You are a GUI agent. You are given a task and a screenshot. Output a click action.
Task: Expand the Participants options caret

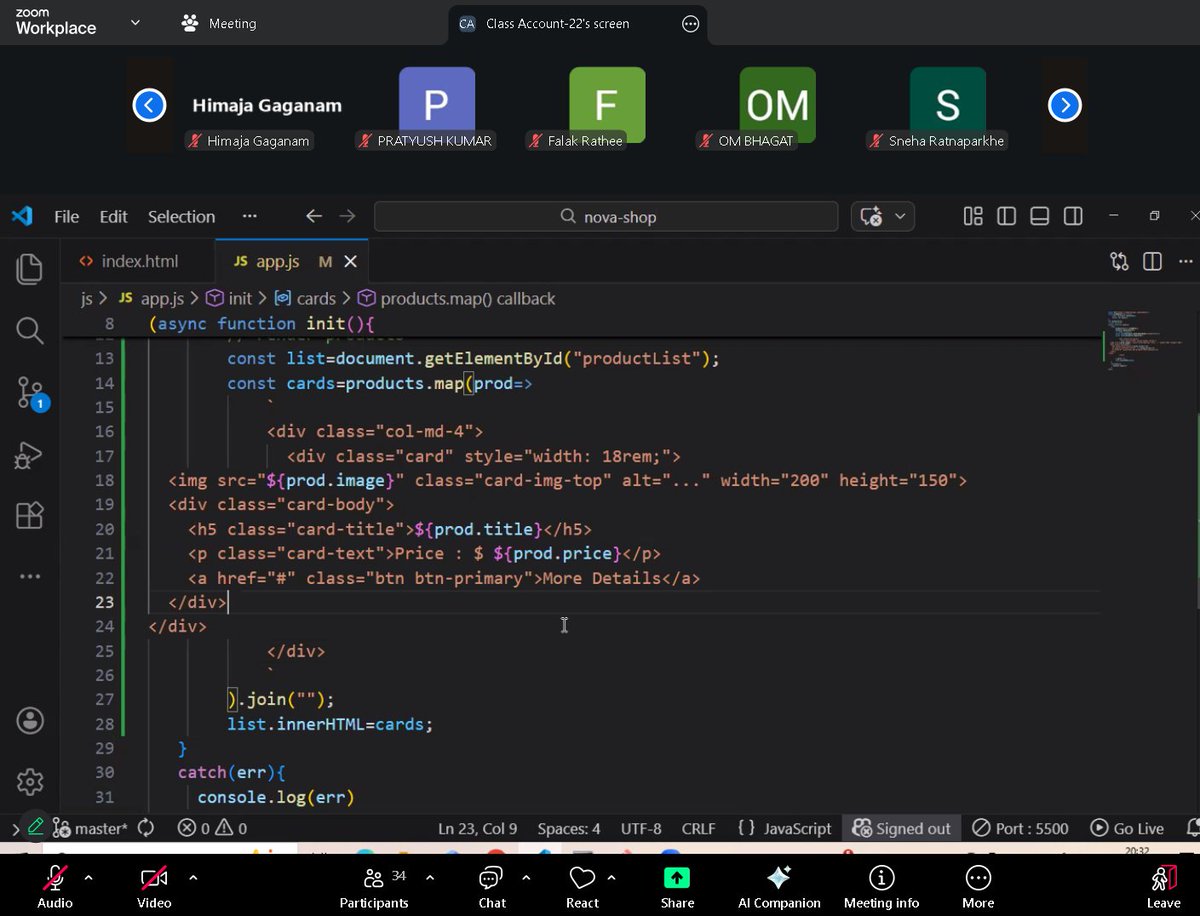coord(430,877)
